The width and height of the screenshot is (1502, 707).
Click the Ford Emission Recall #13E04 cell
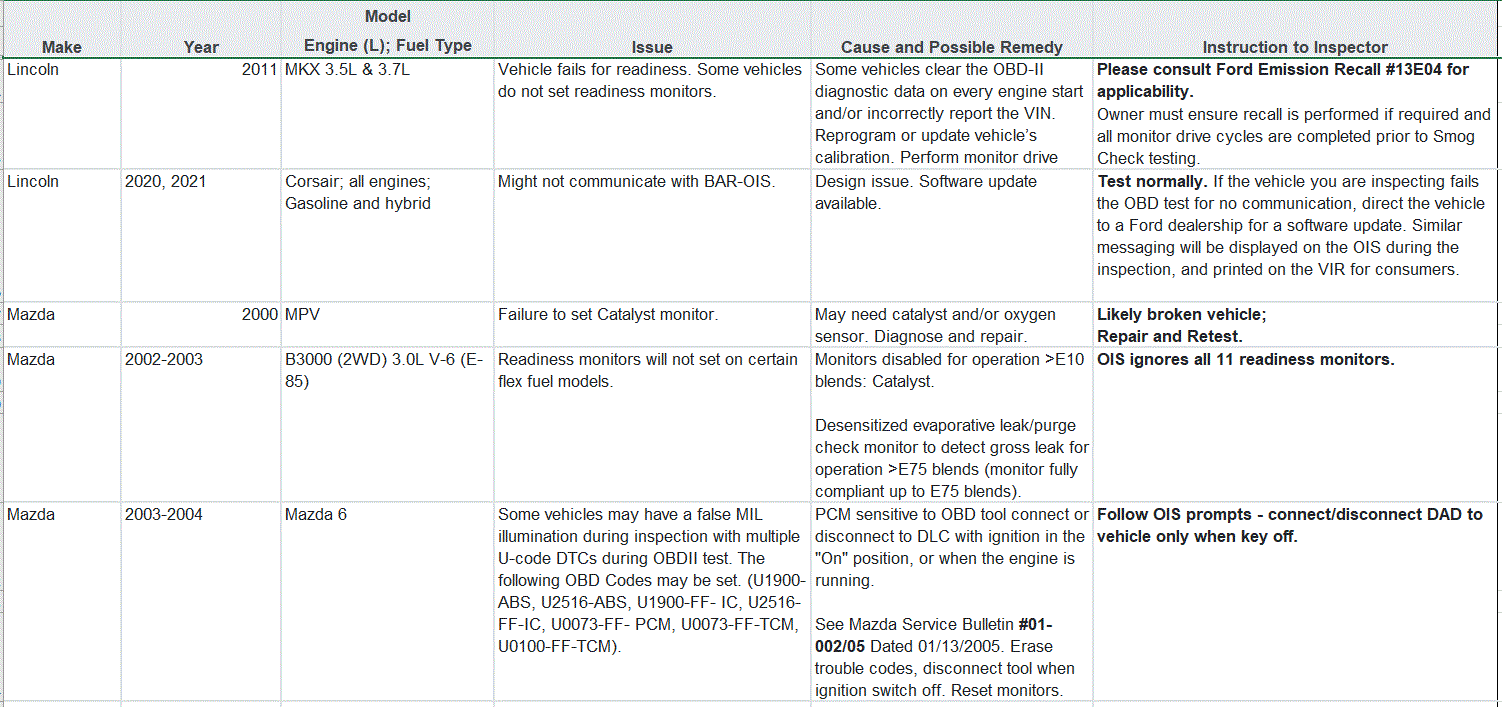point(1295,113)
